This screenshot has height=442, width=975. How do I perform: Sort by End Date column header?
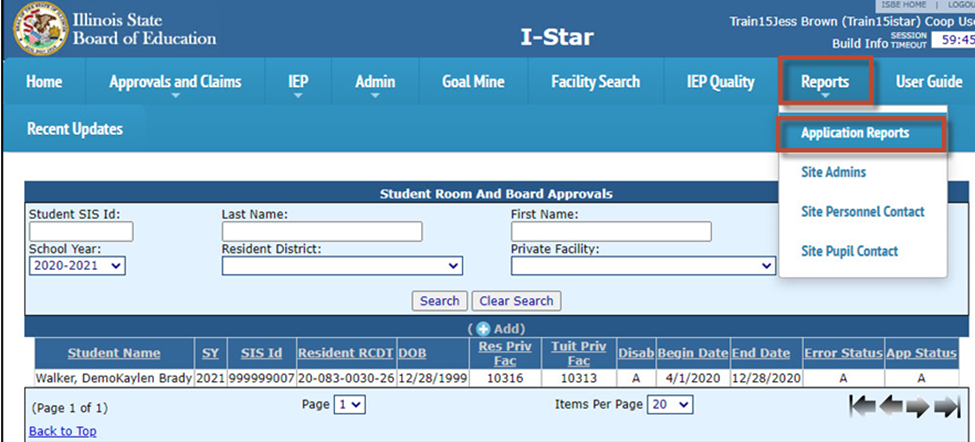point(760,354)
